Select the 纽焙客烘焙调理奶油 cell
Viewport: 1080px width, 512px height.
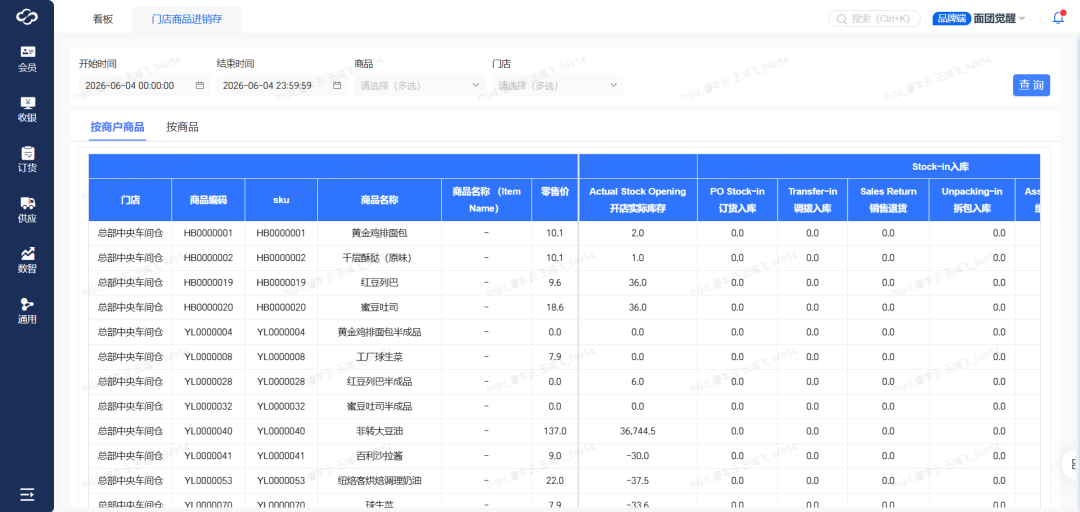click(x=380, y=481)
